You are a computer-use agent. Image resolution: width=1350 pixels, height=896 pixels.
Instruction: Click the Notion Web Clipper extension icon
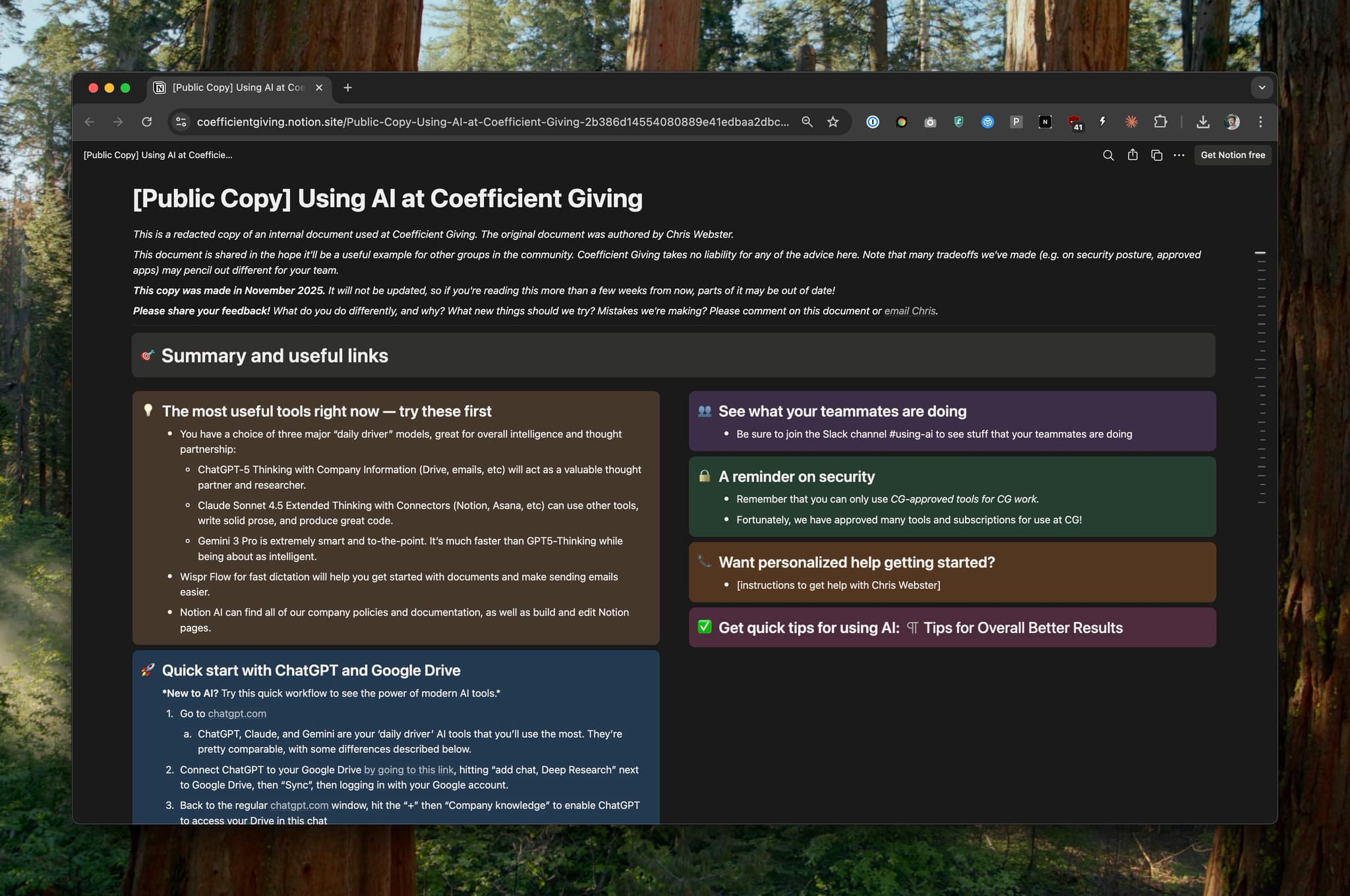pyautogui.click(x=1045, y=122)
